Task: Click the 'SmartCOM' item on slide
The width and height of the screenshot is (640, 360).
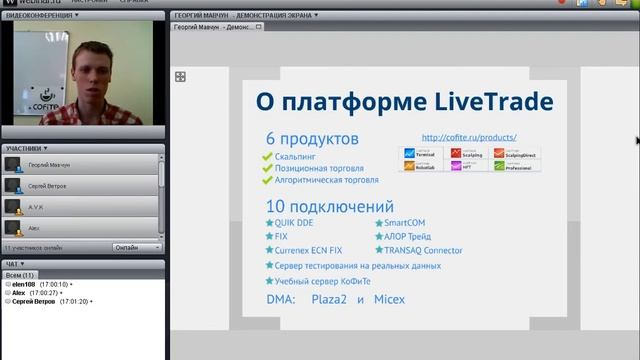Action: click(x=404, y=223)
